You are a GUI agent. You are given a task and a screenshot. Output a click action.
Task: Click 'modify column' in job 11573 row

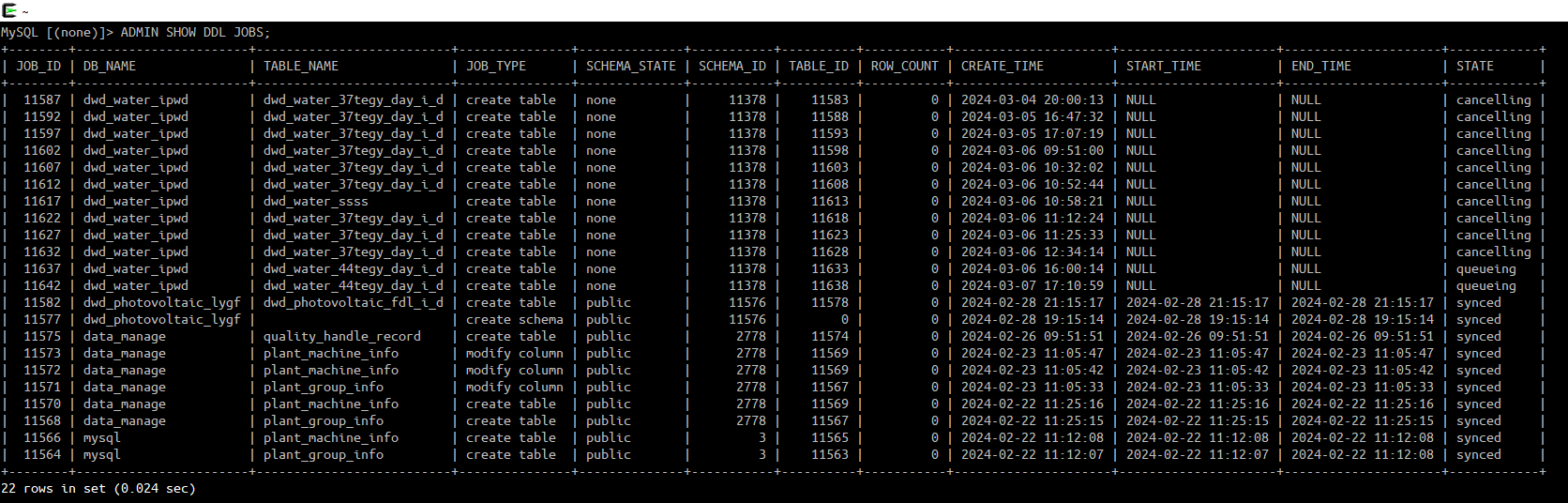pyautogui.click(x=515, y=354)
